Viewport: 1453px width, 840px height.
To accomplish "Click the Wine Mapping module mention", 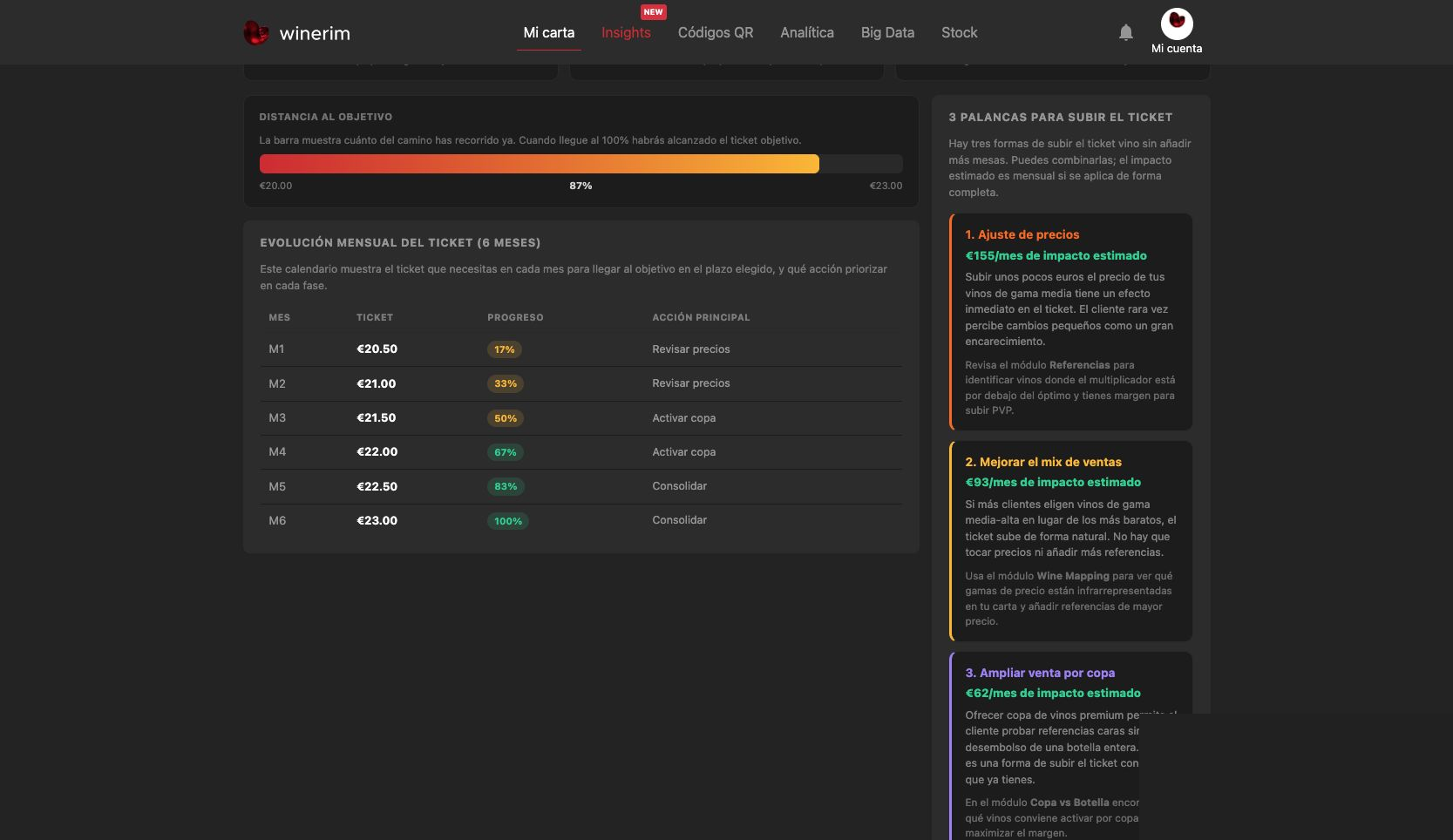I will [x=1073, y=576].
